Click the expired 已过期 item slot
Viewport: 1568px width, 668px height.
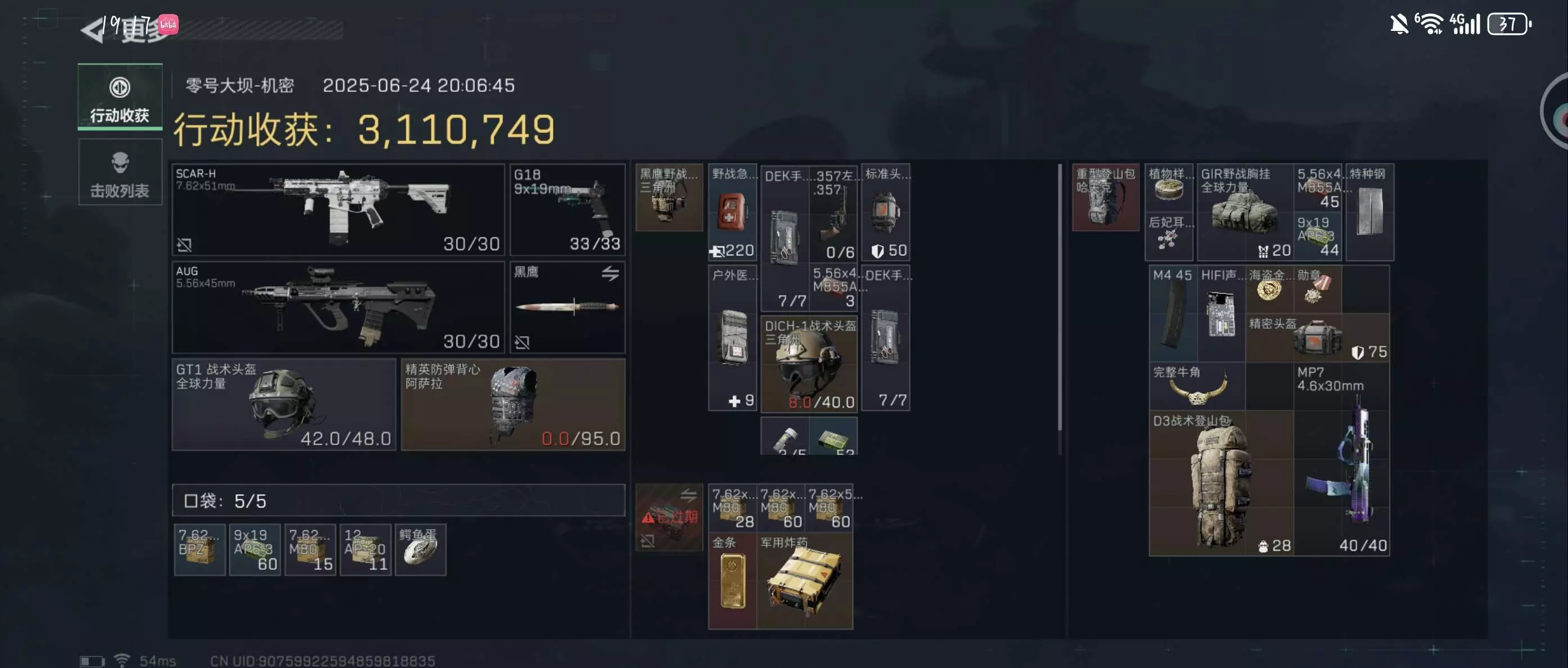pyautogui.click(x=669, y=518)
